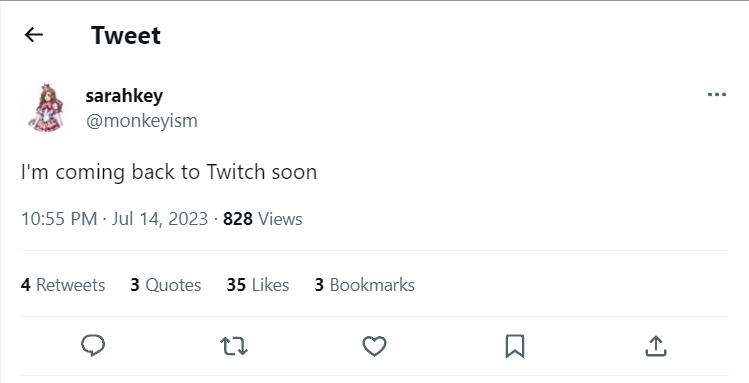This screenshot has height=383, width=749.
Task: Click the sarahkey display name
Action: click(124, 96)
